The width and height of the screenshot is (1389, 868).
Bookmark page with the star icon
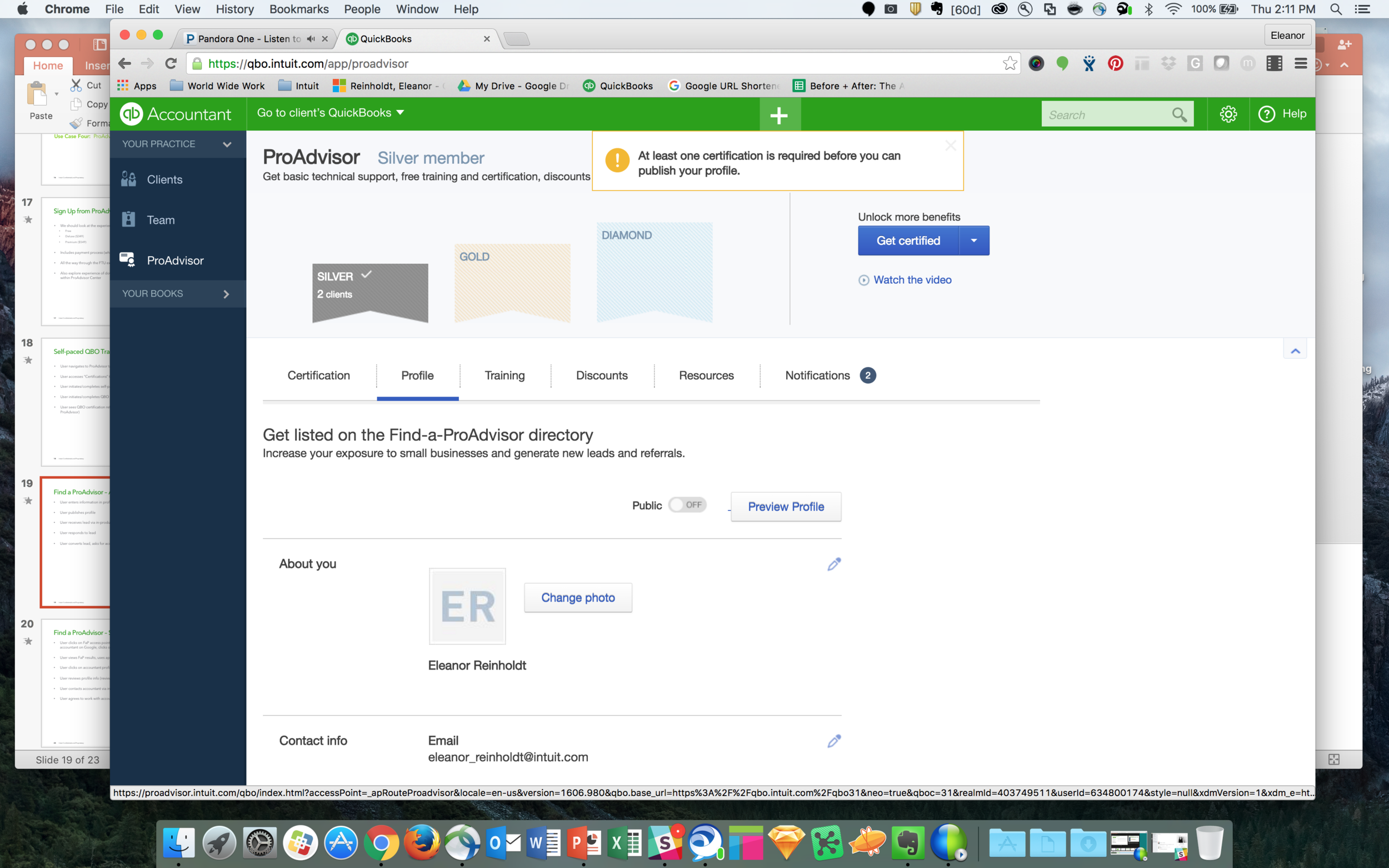click(x=1010, y=63)
